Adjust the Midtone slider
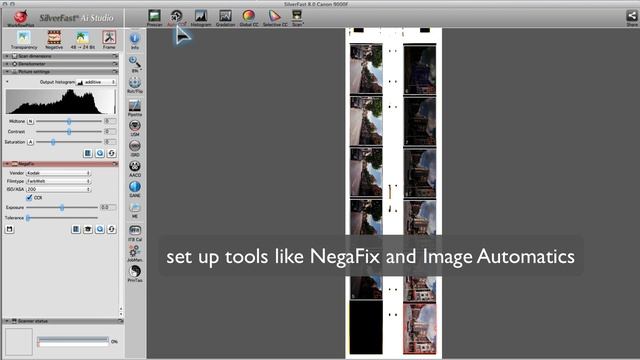The width and height of the screenshot is (640, 360). tap(69, 121)
